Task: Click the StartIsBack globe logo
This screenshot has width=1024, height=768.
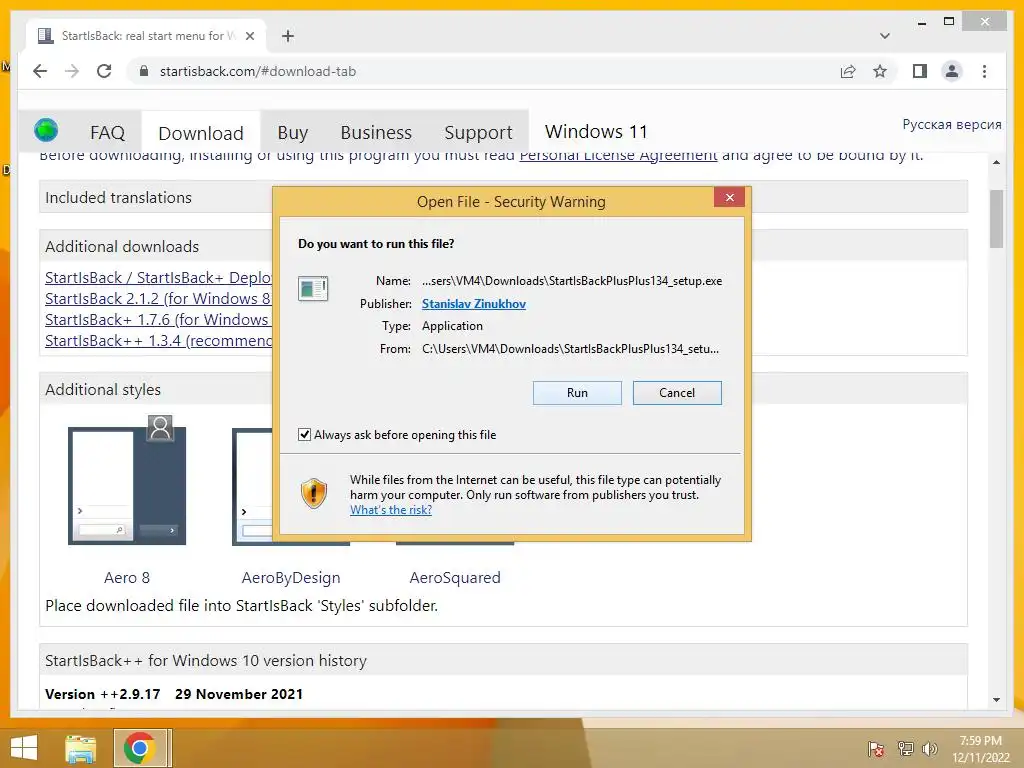Action: click(46, 130)
